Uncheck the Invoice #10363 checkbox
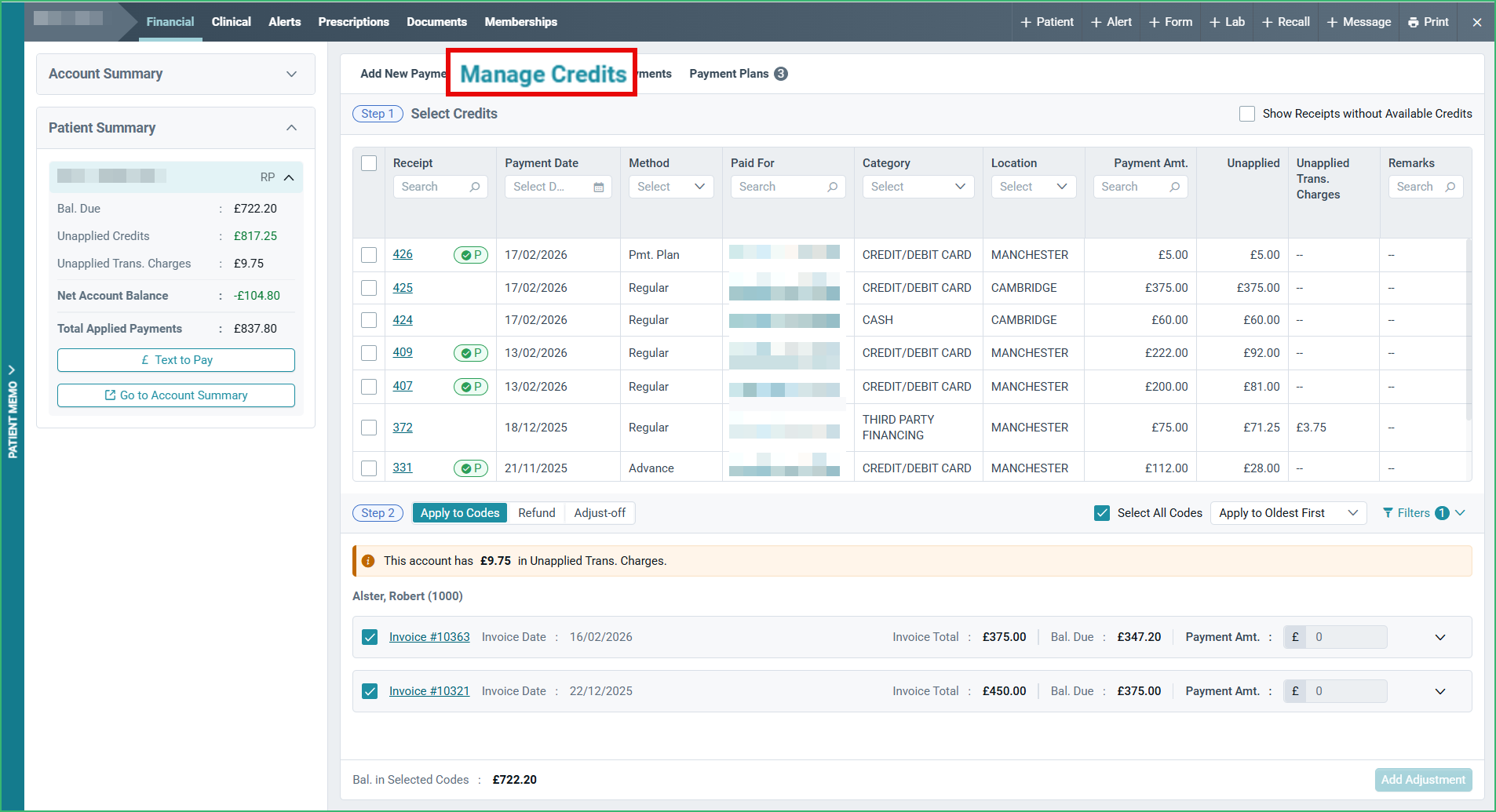The image size is (1496, 812). [x=370, y=637]
